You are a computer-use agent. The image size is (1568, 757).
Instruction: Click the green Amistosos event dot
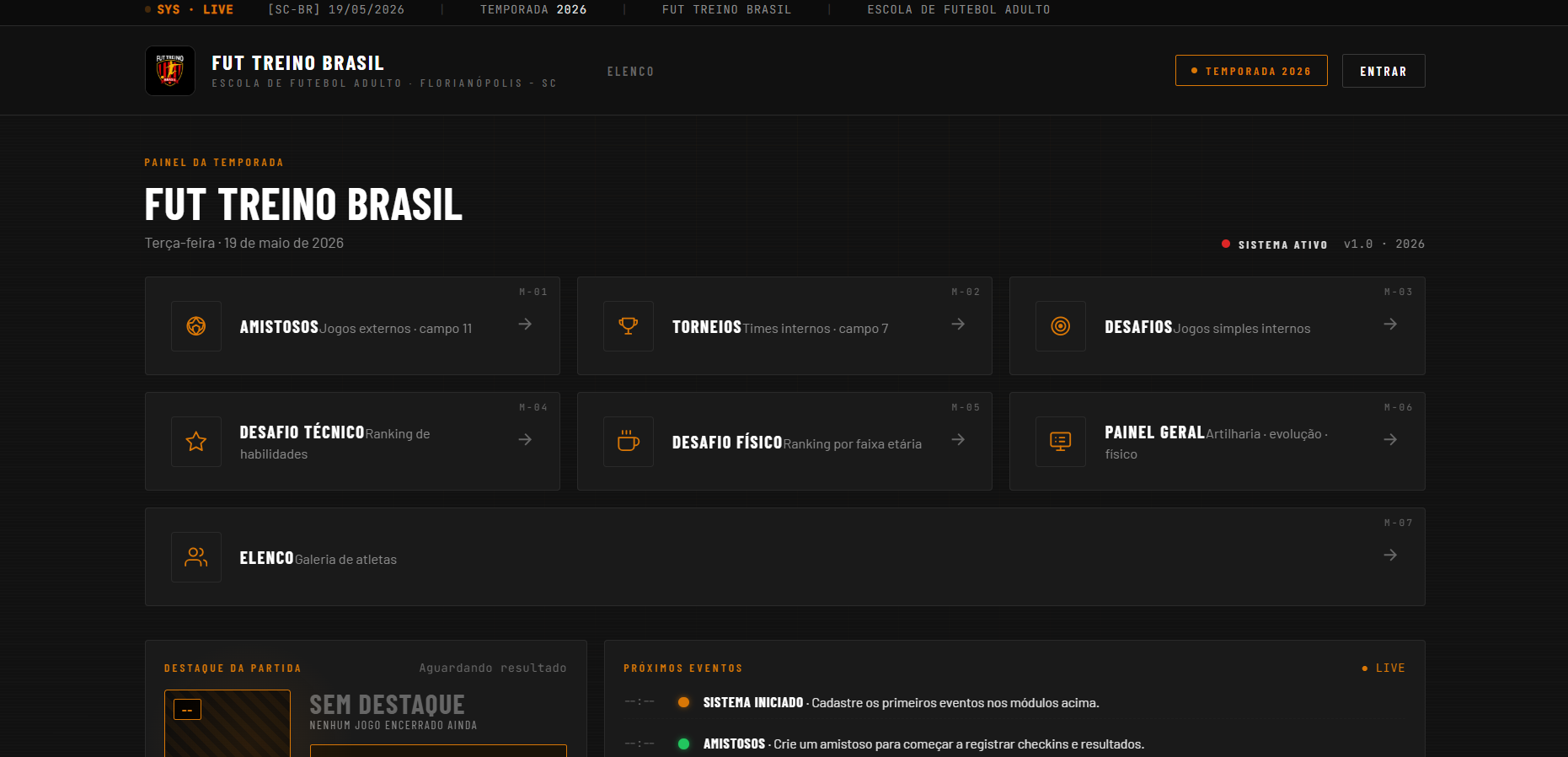point(684,744)
